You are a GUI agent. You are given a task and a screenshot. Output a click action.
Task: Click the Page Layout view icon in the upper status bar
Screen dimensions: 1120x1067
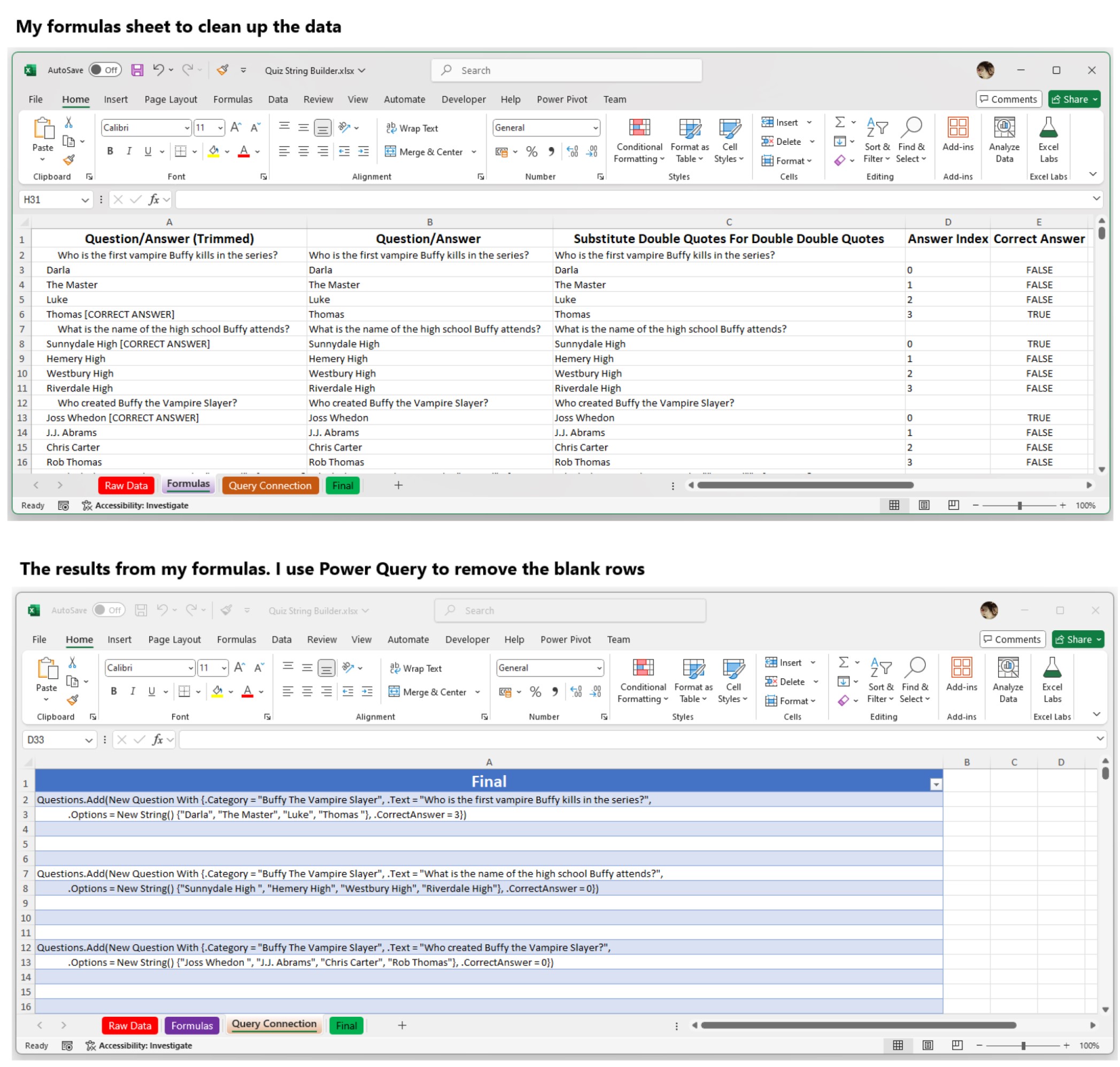tap(924, 505)
